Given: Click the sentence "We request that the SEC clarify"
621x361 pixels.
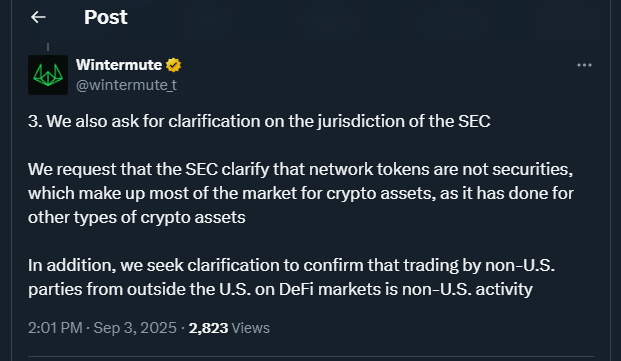Looking at the screenshot, I should pyautogui.click(x=301, y=193).
